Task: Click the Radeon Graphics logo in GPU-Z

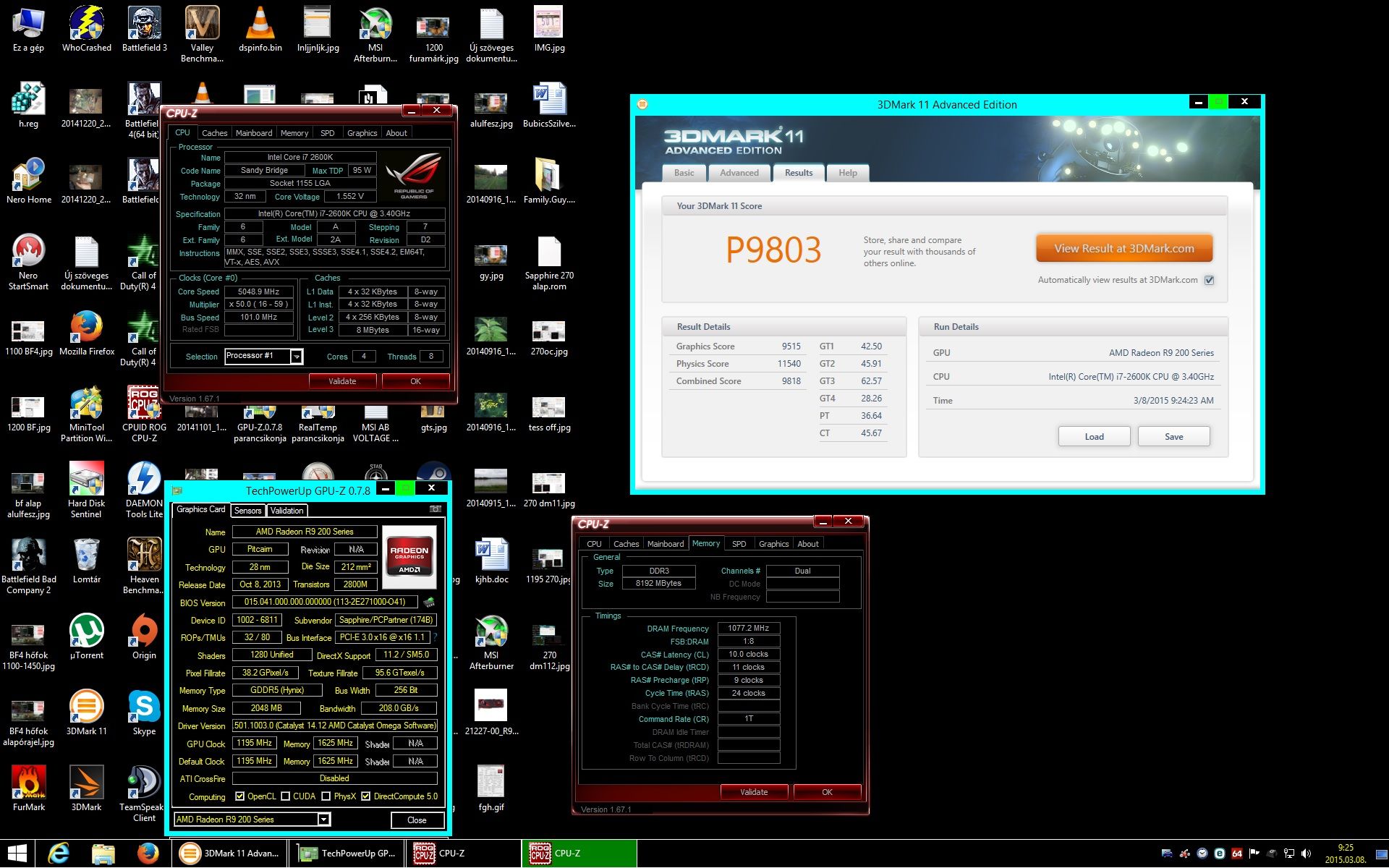Action: tap(409, 557)
